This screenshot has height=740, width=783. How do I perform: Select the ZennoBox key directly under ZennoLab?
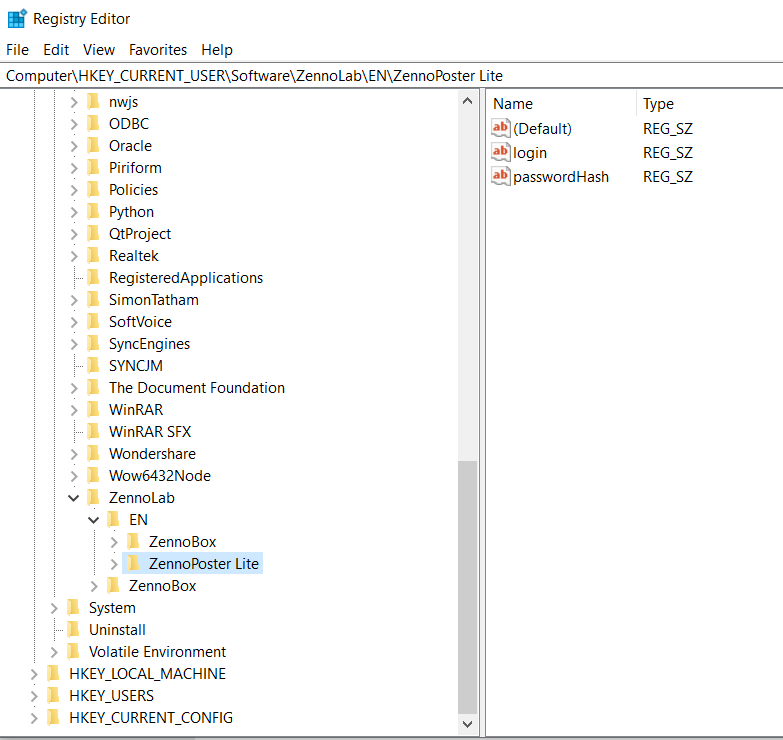[162, 586]
